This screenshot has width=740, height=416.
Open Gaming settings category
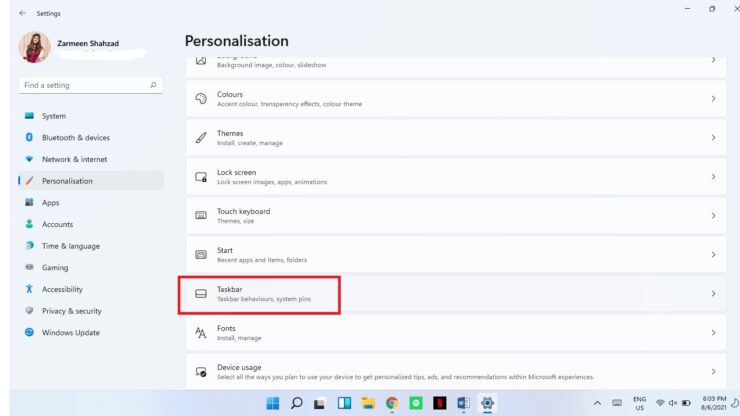click(55, 268)
